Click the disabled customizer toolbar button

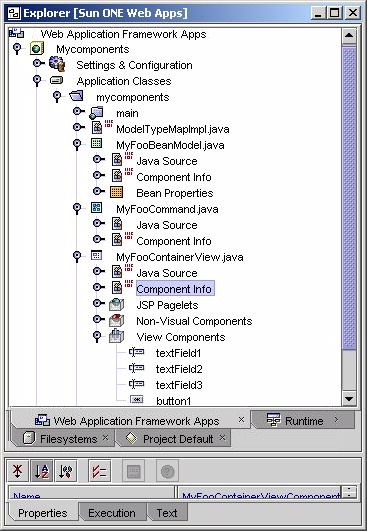pyautogui.click(x=133, y=470)
